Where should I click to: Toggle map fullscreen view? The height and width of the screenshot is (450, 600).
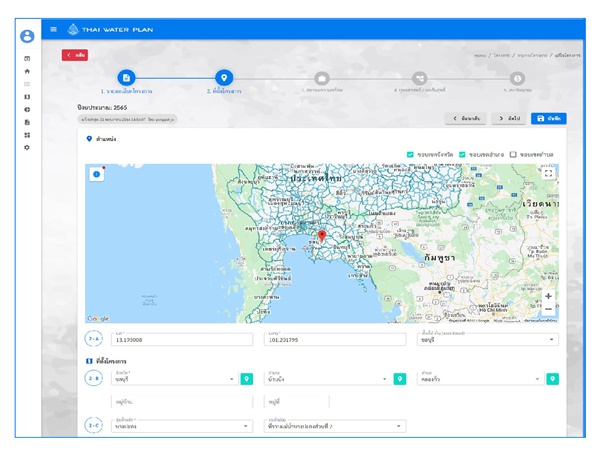tap(548, 173)
